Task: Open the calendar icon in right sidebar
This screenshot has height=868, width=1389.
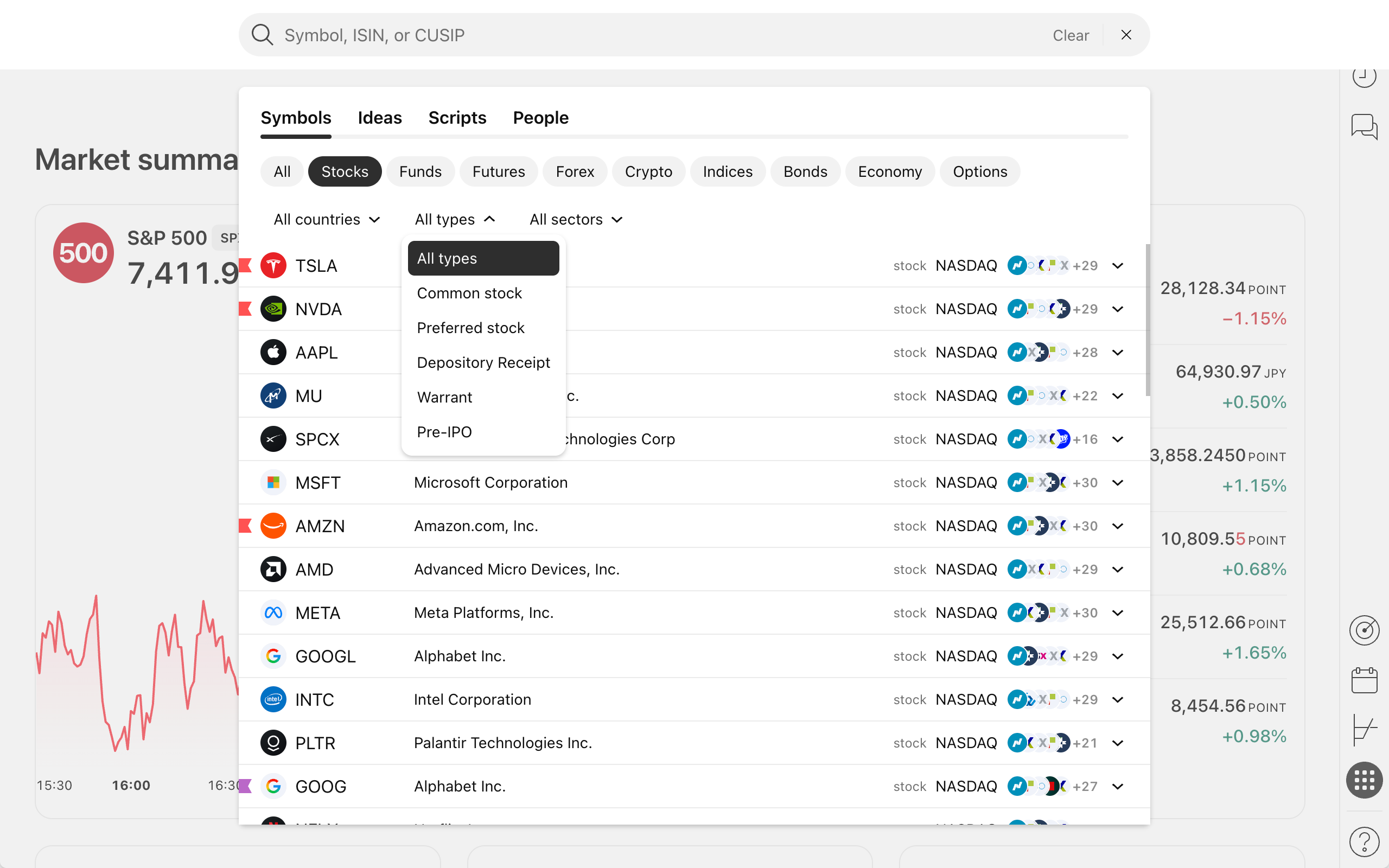Action: click(x=1363, y=680)
